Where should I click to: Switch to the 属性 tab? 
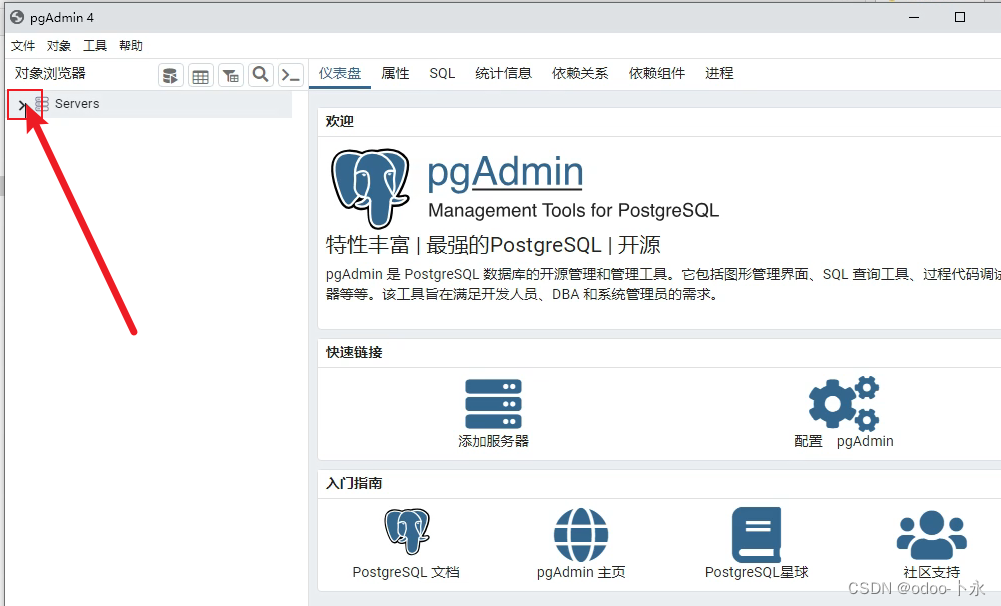395,73
